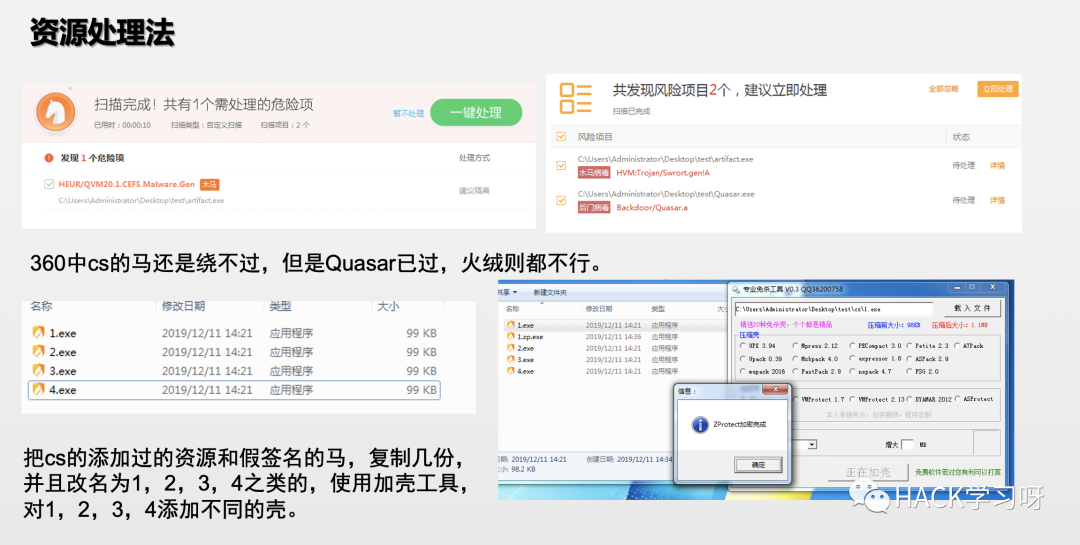Select the FastPack 2.8 radio button
This screenshot has width=1080, height=545.
[x=796, y=371]
